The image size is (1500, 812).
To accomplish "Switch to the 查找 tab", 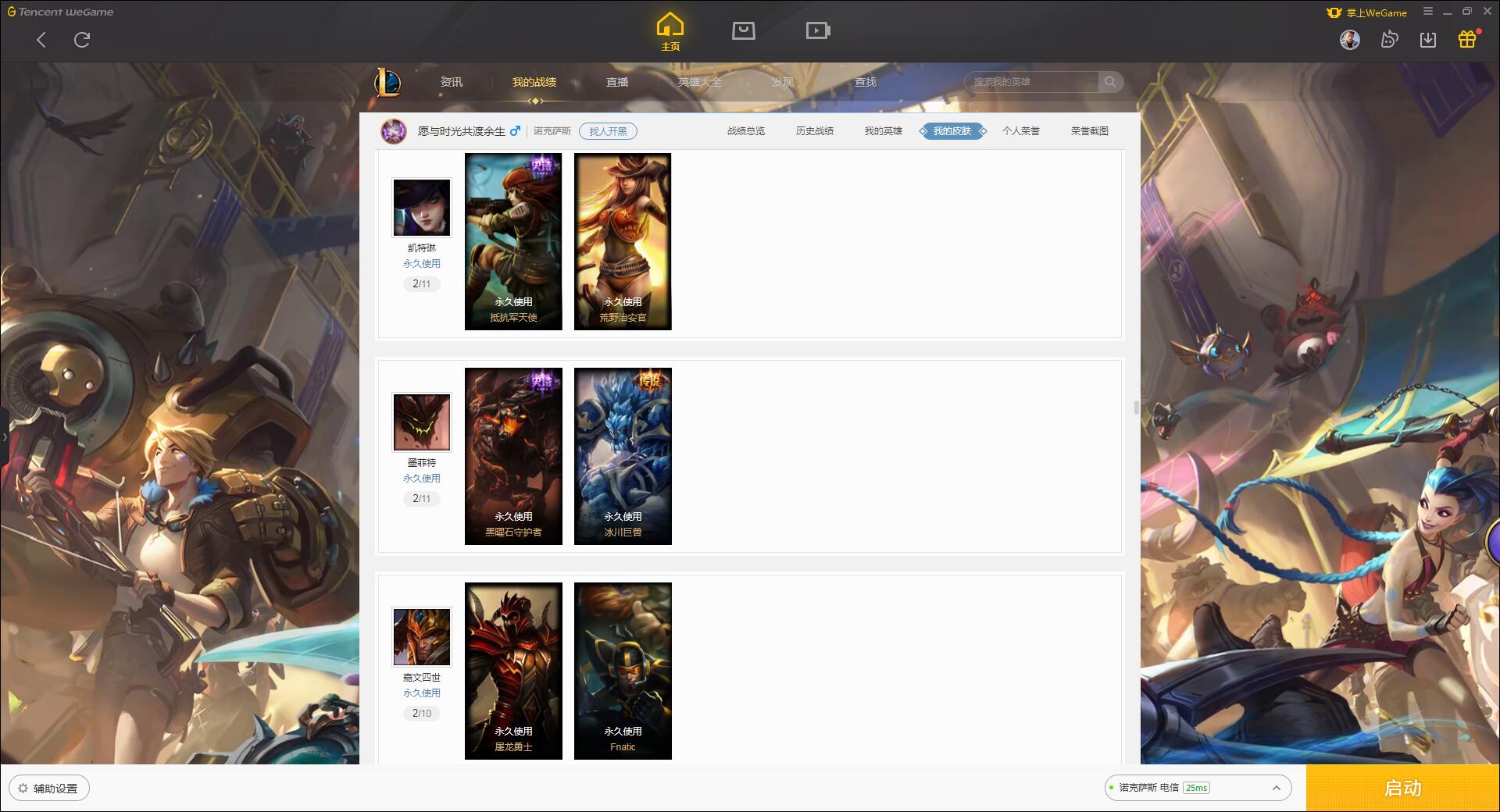I will point(866,82).
